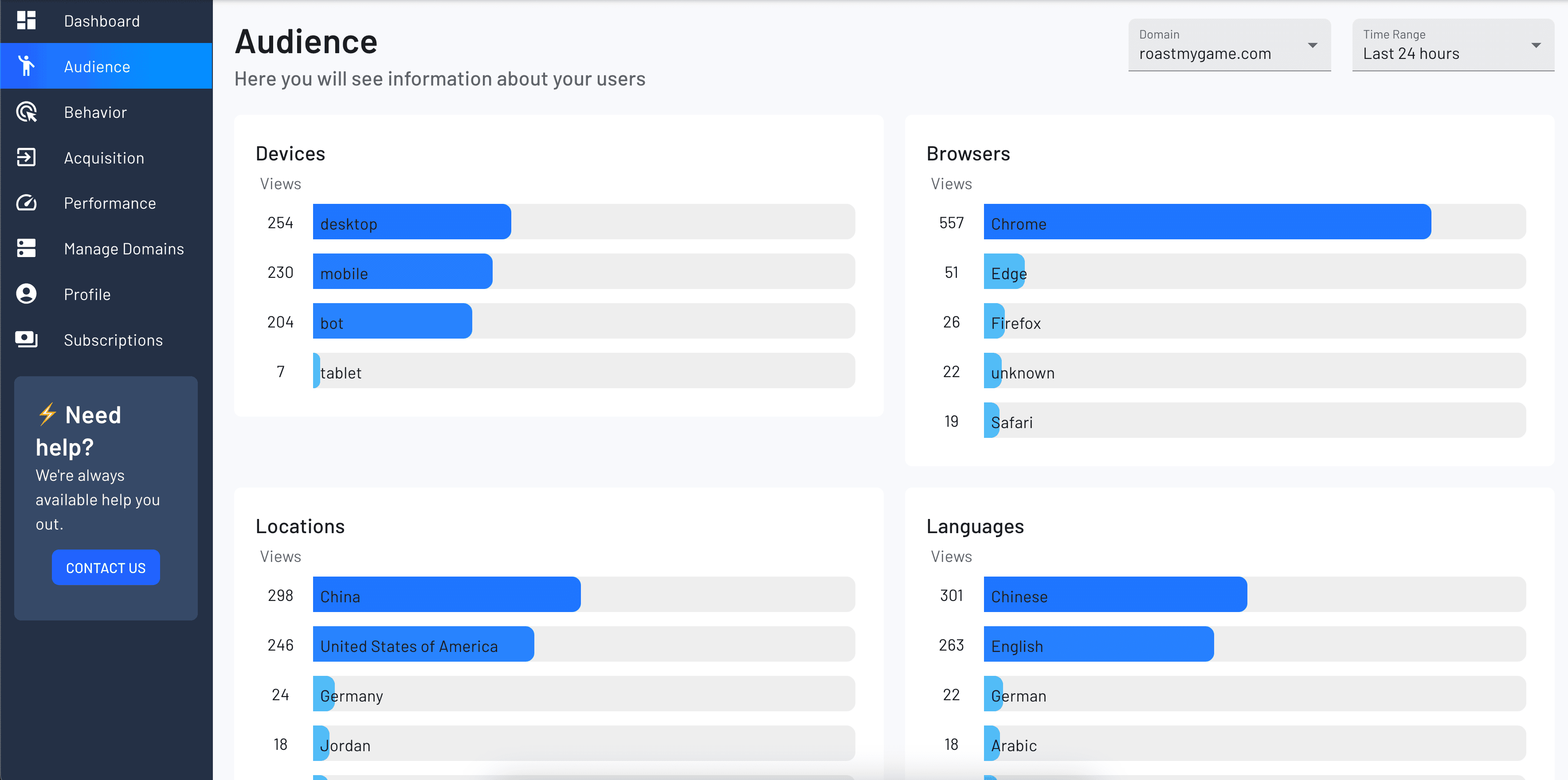Click the desktop devices bar
Image resolution: width=1568 pixels, height=780 pixels.
[412, 222]
